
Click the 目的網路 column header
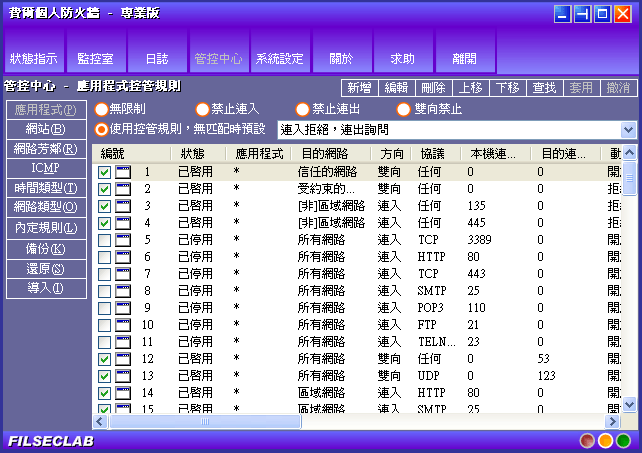click(325, 154)
